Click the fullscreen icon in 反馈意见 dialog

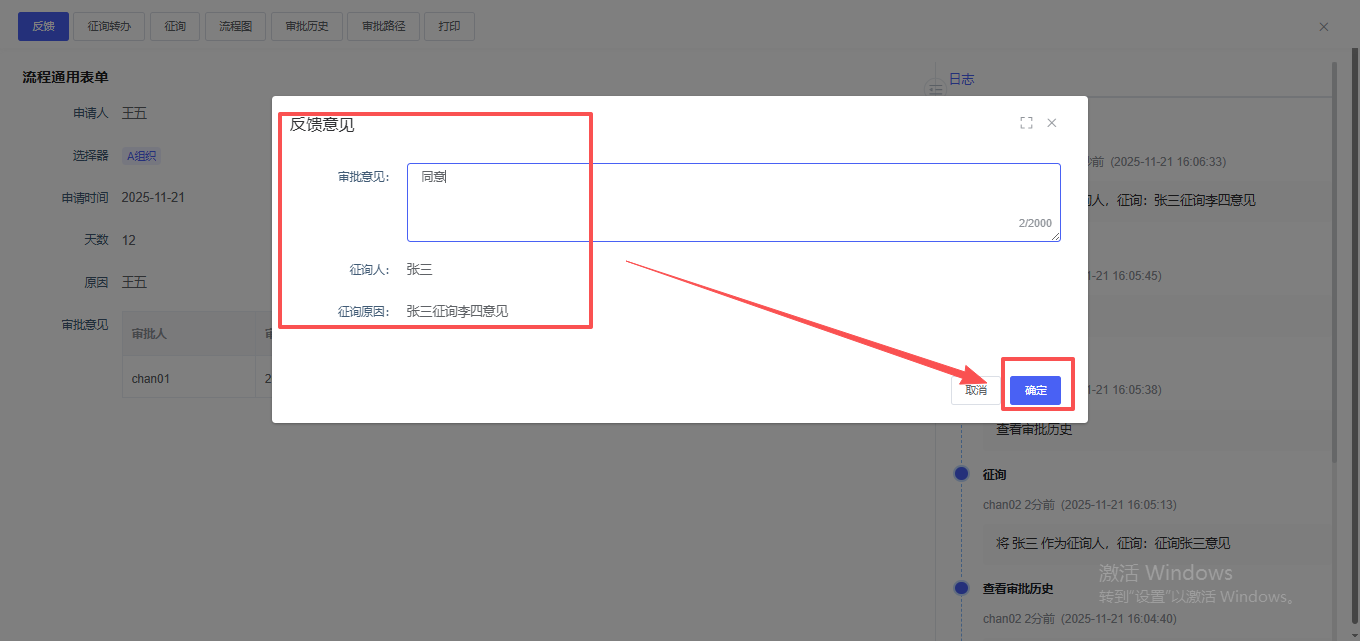pos(1026,123)
